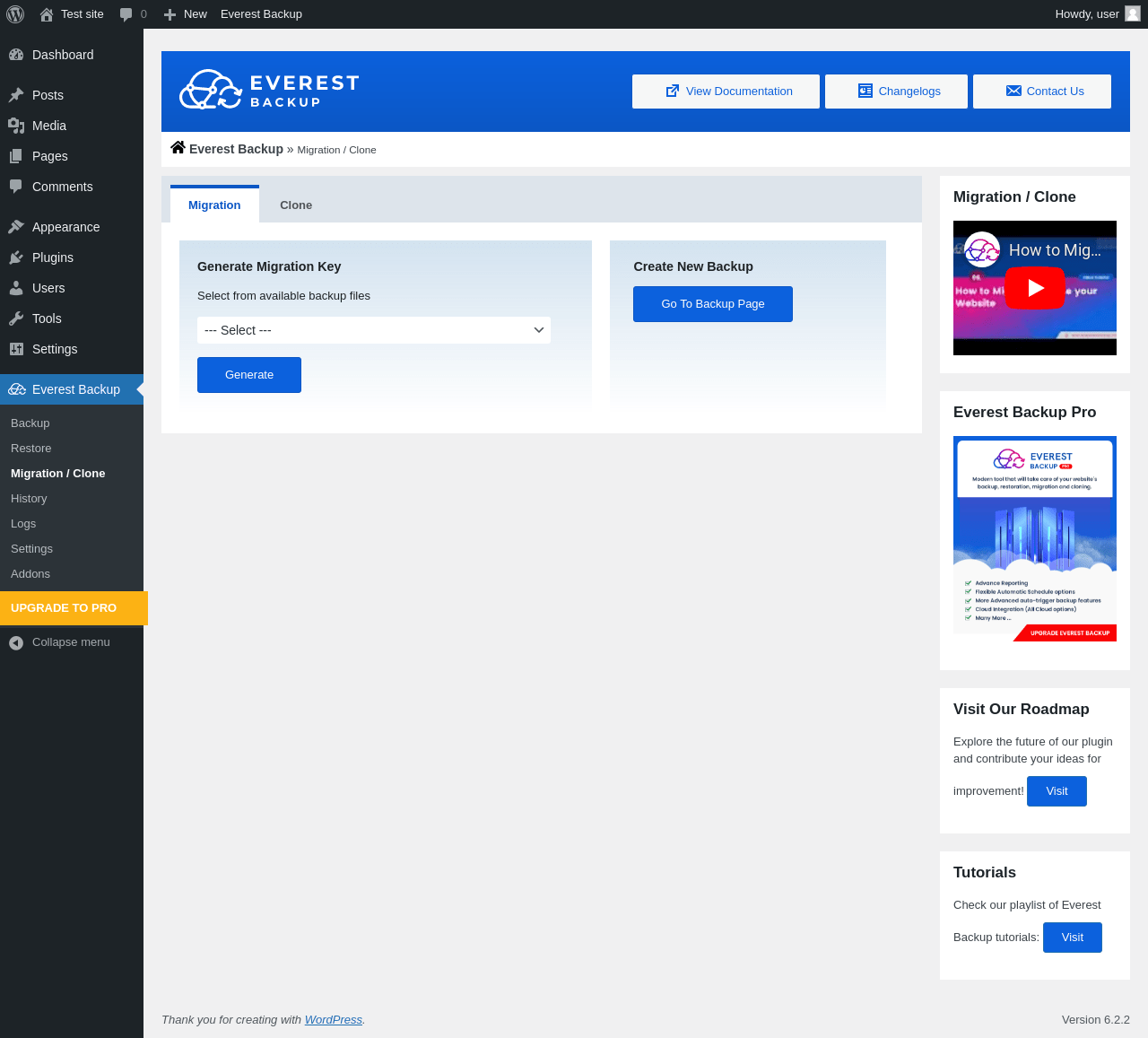The height and width of the screenshot is (1038, 1148).
Task: Open the WordPress footer link
Action: click(x=334, y=1020)
